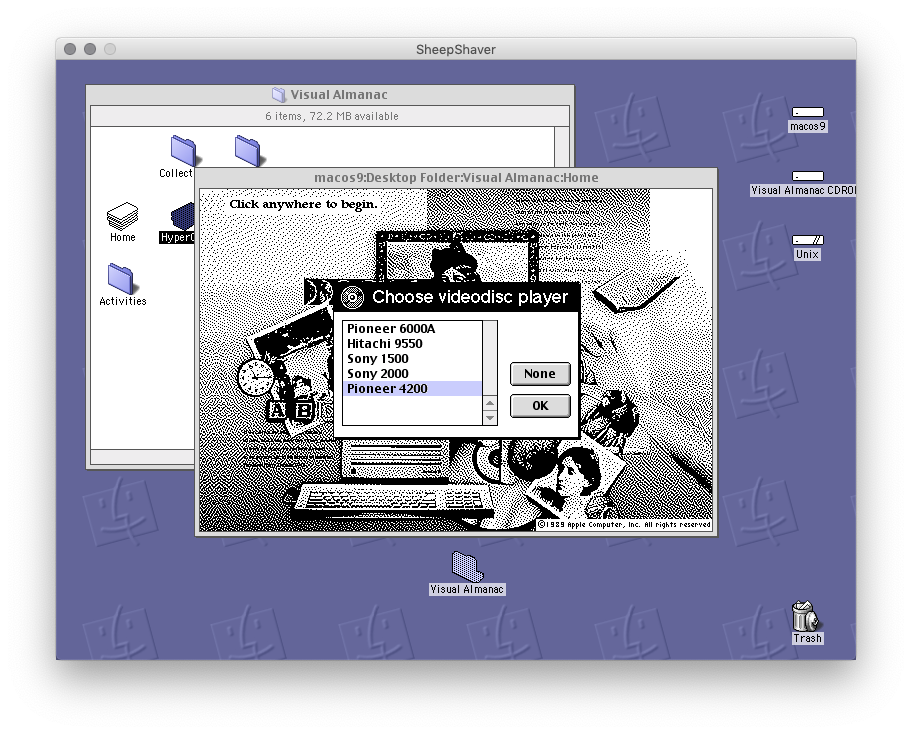Minimize the SheepShaver window
Viewport: 912px width, 734px height.
[x=90, y=49]
